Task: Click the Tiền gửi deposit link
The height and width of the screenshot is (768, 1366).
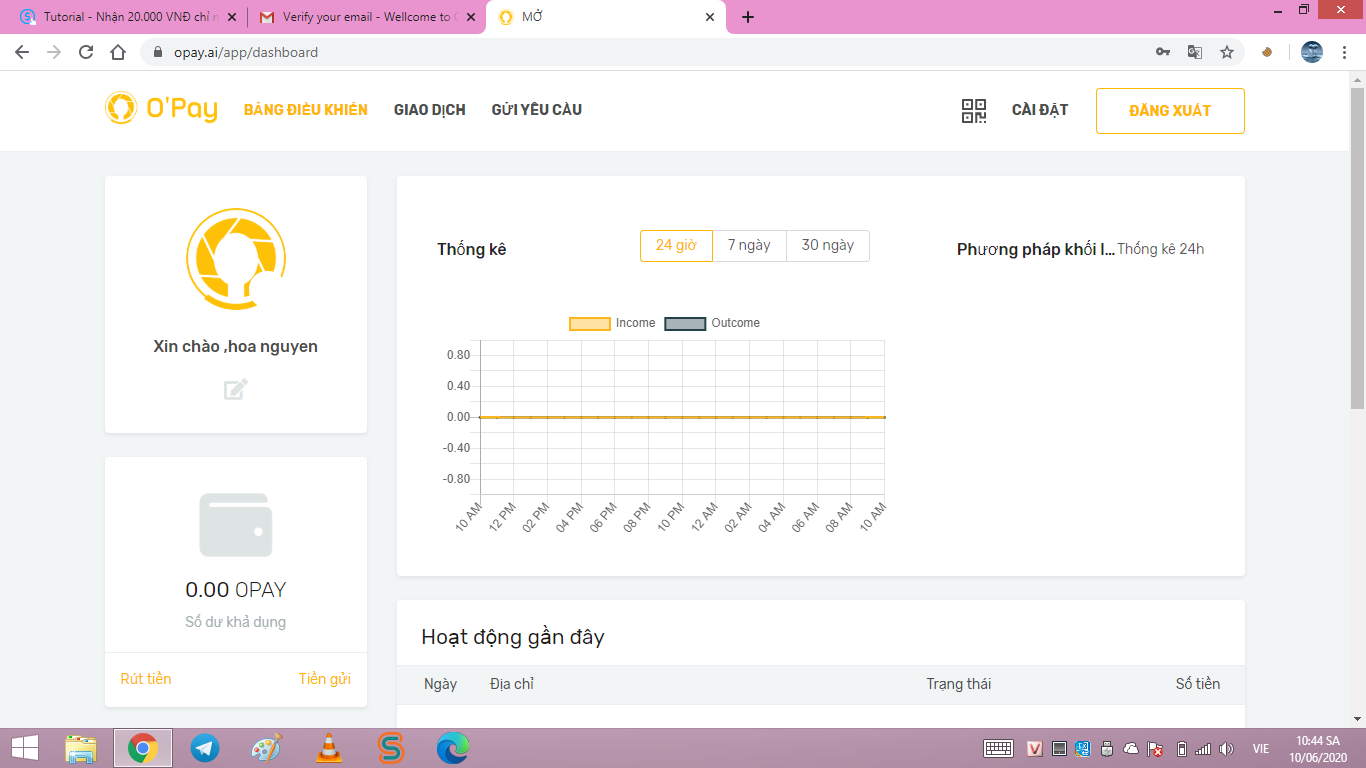Action: 325,679
